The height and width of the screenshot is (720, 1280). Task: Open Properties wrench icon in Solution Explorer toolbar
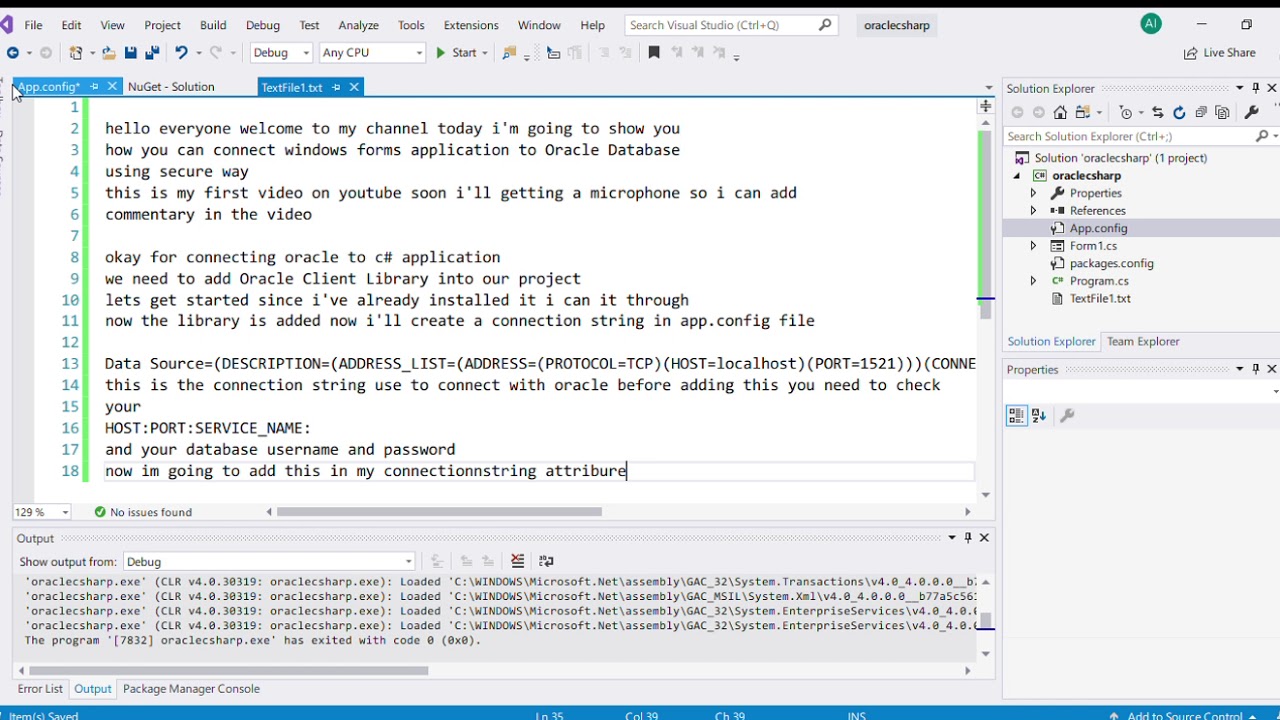1251,113
